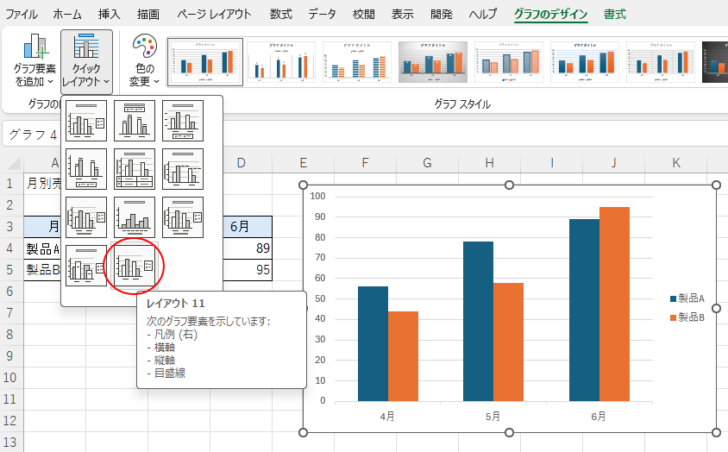Click the 製品A legend entry in chart
This screenshot has height=452, width=728.
[687, 298]
